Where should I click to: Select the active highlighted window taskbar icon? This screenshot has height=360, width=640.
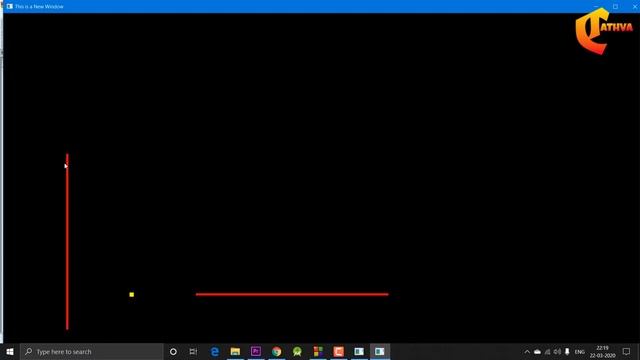(380, 351)
